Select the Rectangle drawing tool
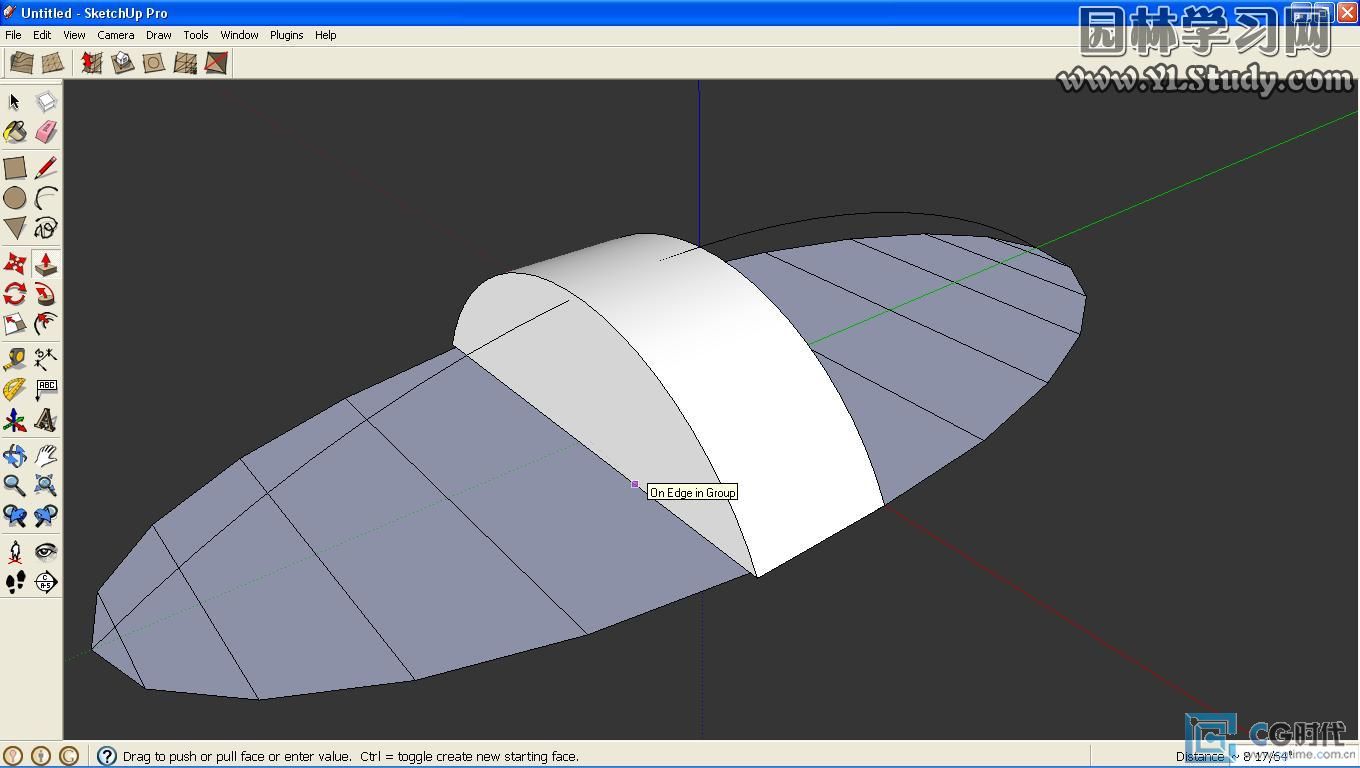 point(14,167)
